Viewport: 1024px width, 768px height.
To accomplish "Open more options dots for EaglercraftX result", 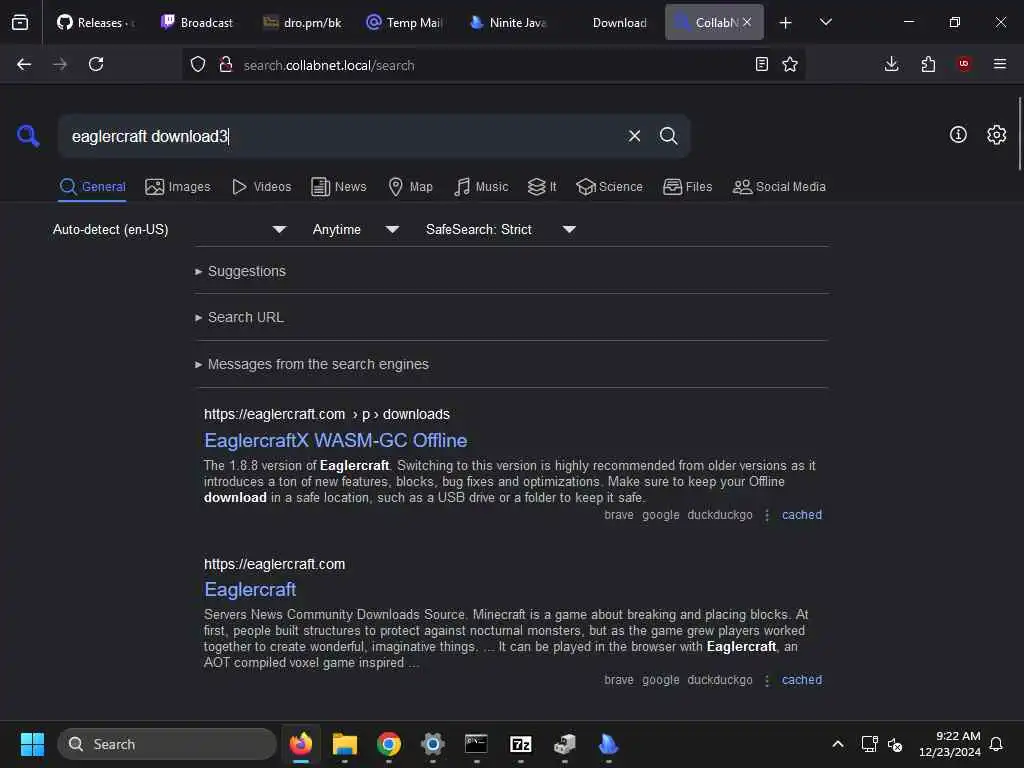I will [x=767, y=515].
